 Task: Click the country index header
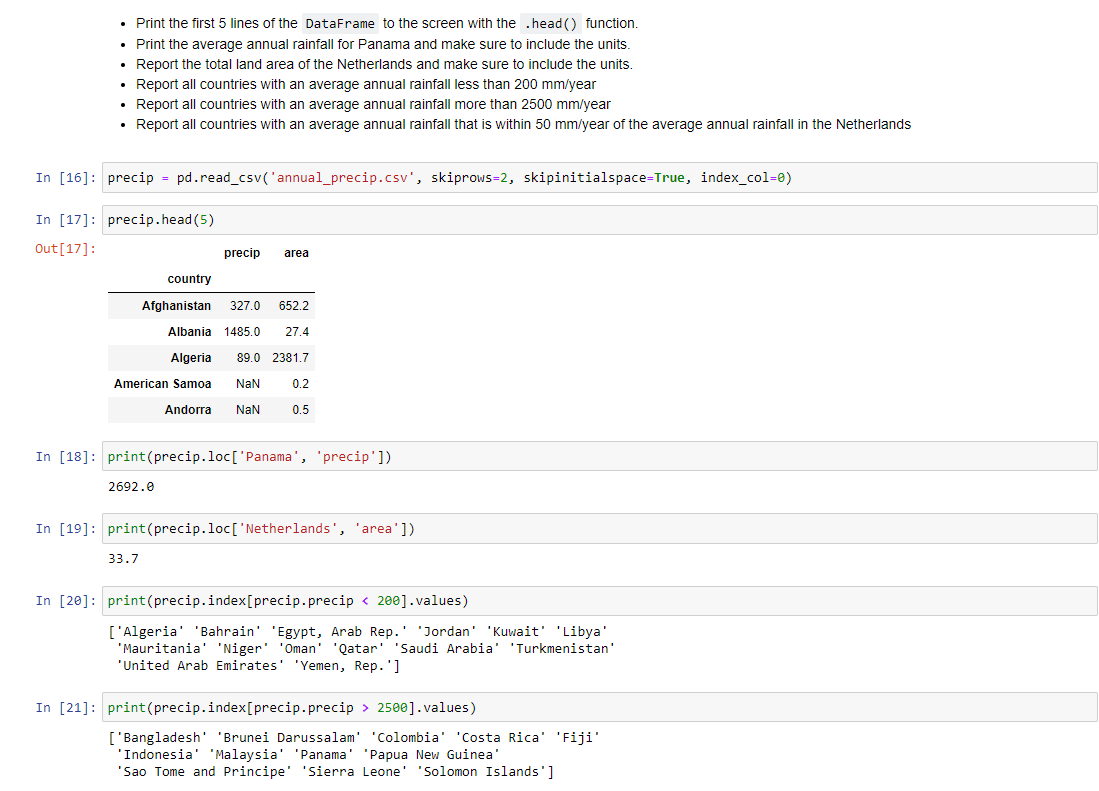pyautogui.click(x=189, y=279)
